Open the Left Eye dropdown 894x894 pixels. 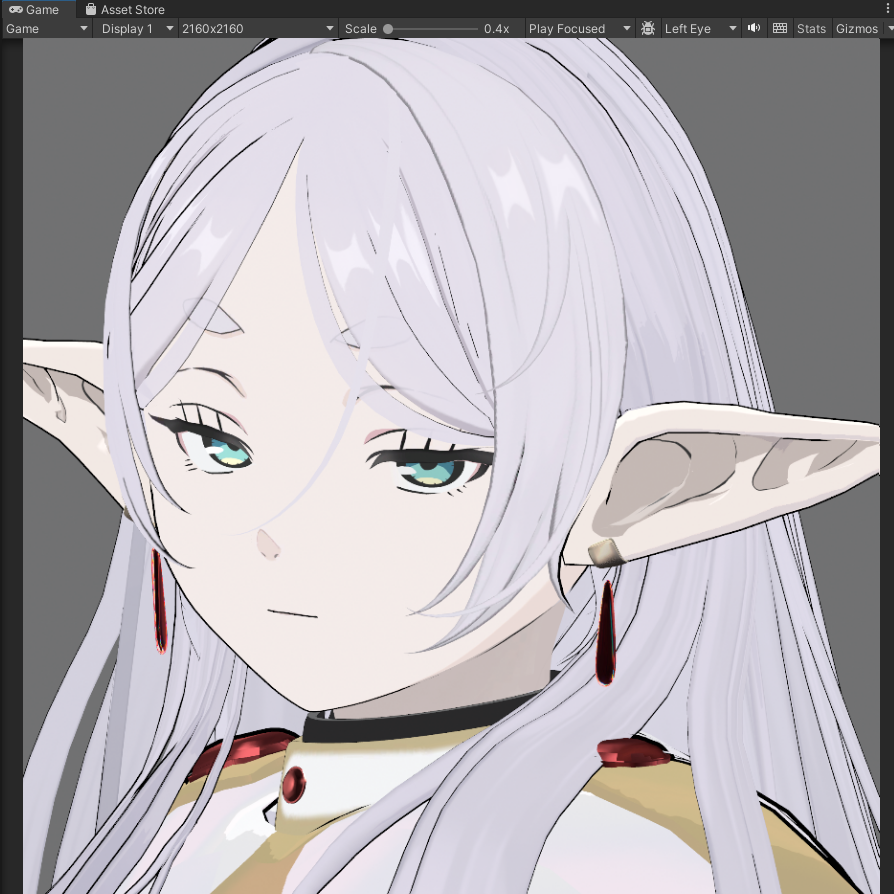pos(701,29)
